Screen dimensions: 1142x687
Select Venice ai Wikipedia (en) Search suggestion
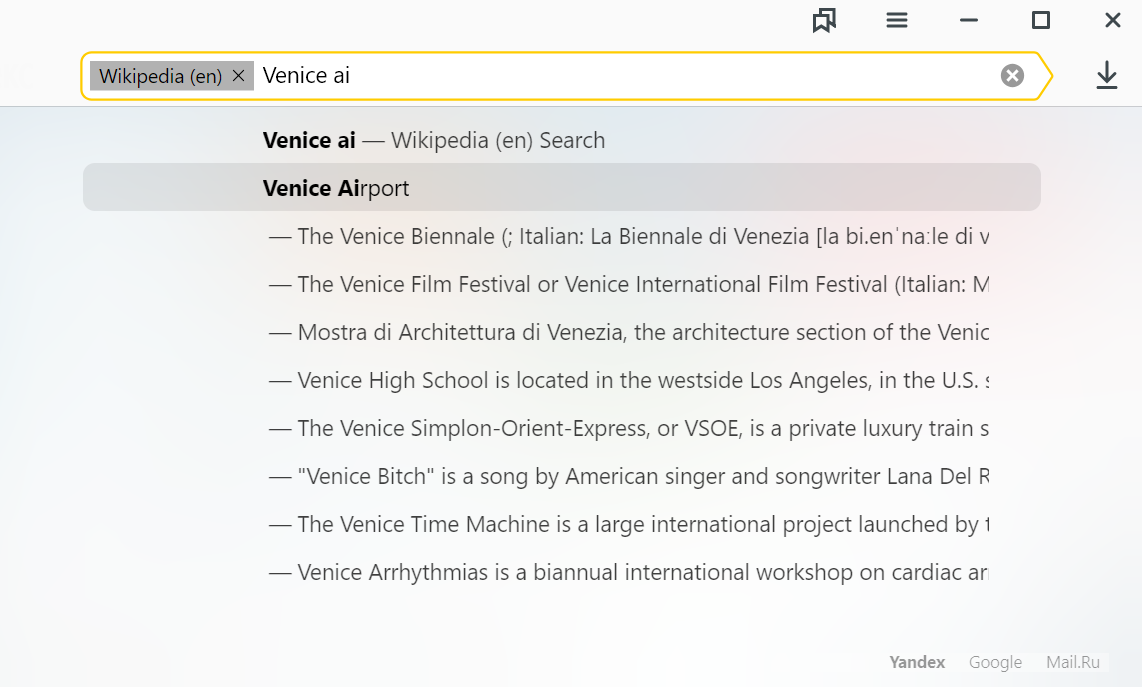562,140
